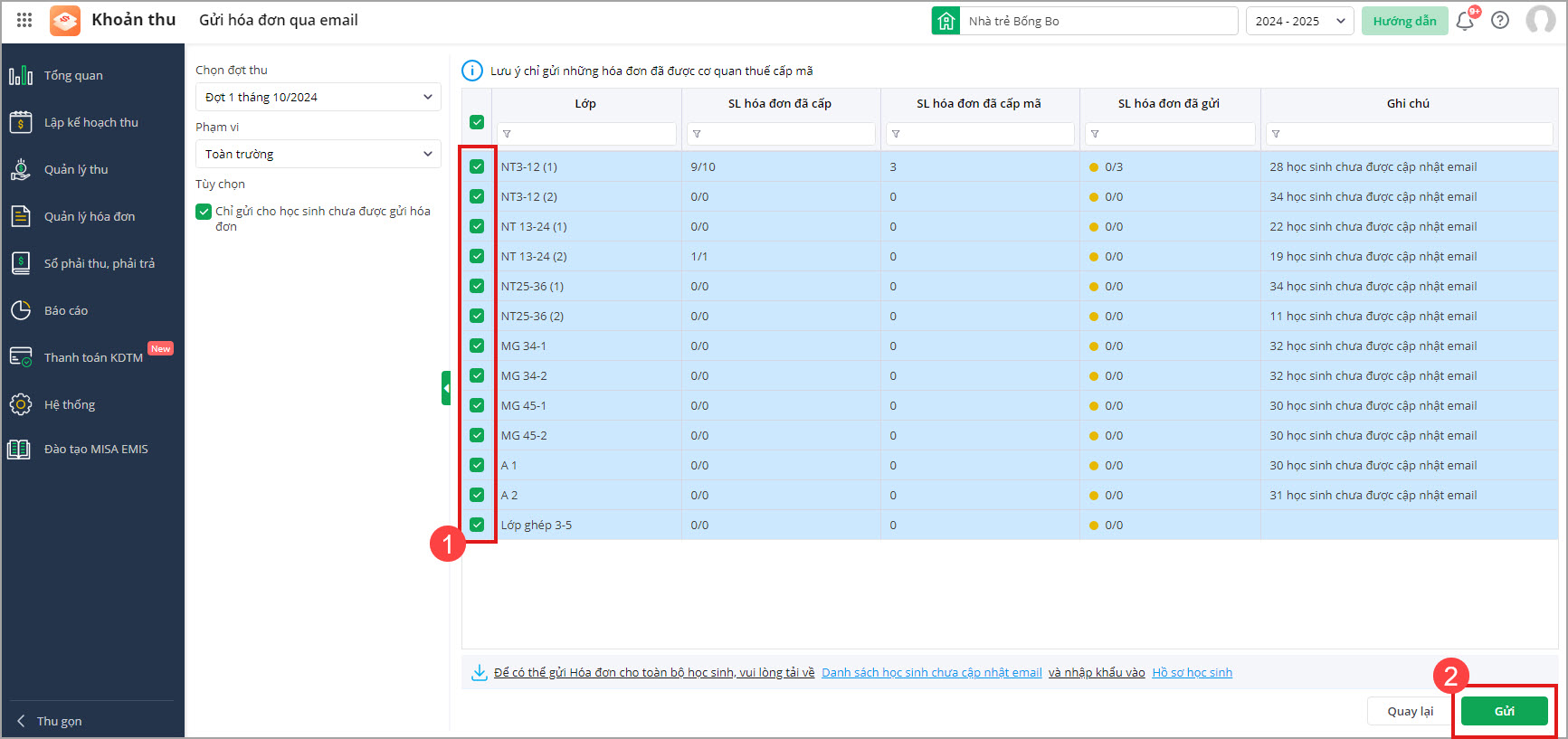The width and height of the screenshot is (1568, 739).
Task: Click the A 1 class name
Action: [x=509, y=465]
